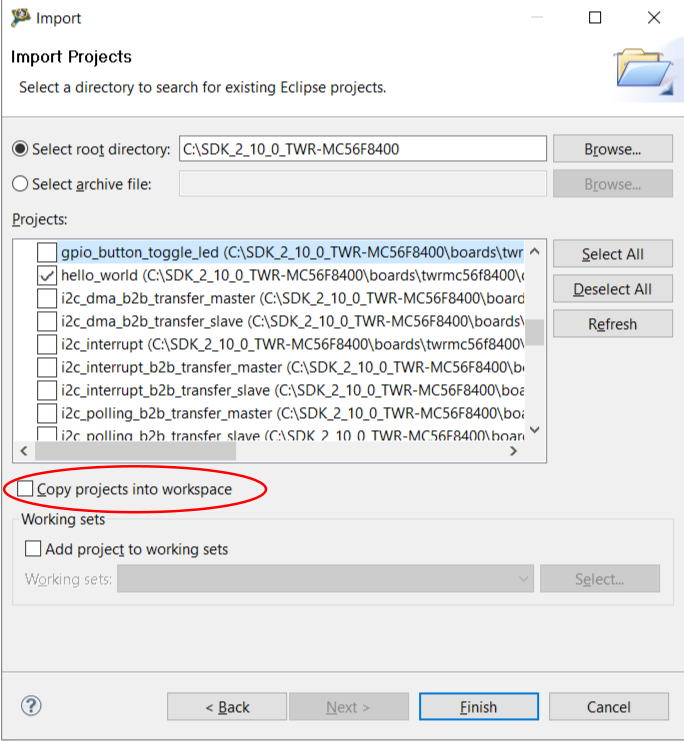Select the i2c_dma_b2b_transfer_slave row text
Image resolution: width=684 pixels, height=742 pixels.
pyautogui.click(x=292, y=321)
